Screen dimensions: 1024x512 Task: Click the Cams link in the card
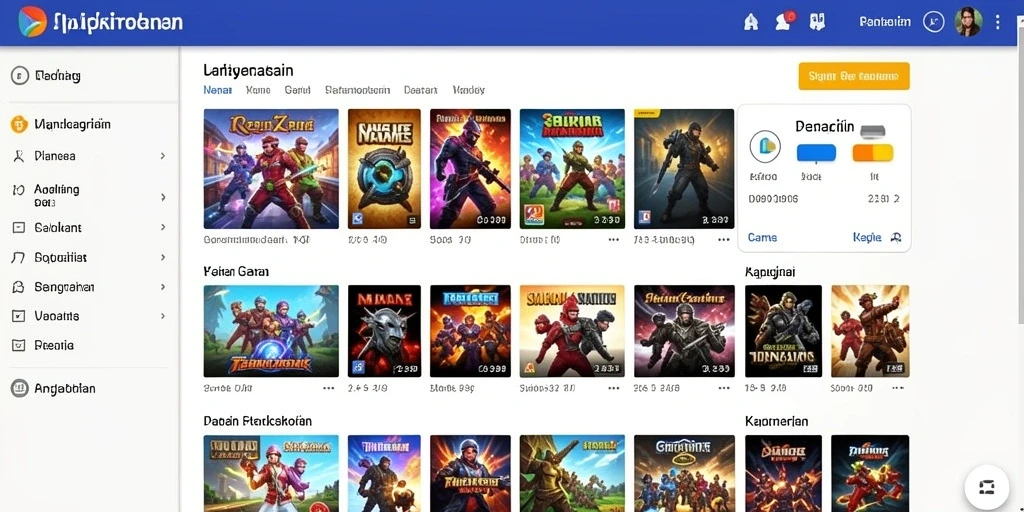coord(762,237)
